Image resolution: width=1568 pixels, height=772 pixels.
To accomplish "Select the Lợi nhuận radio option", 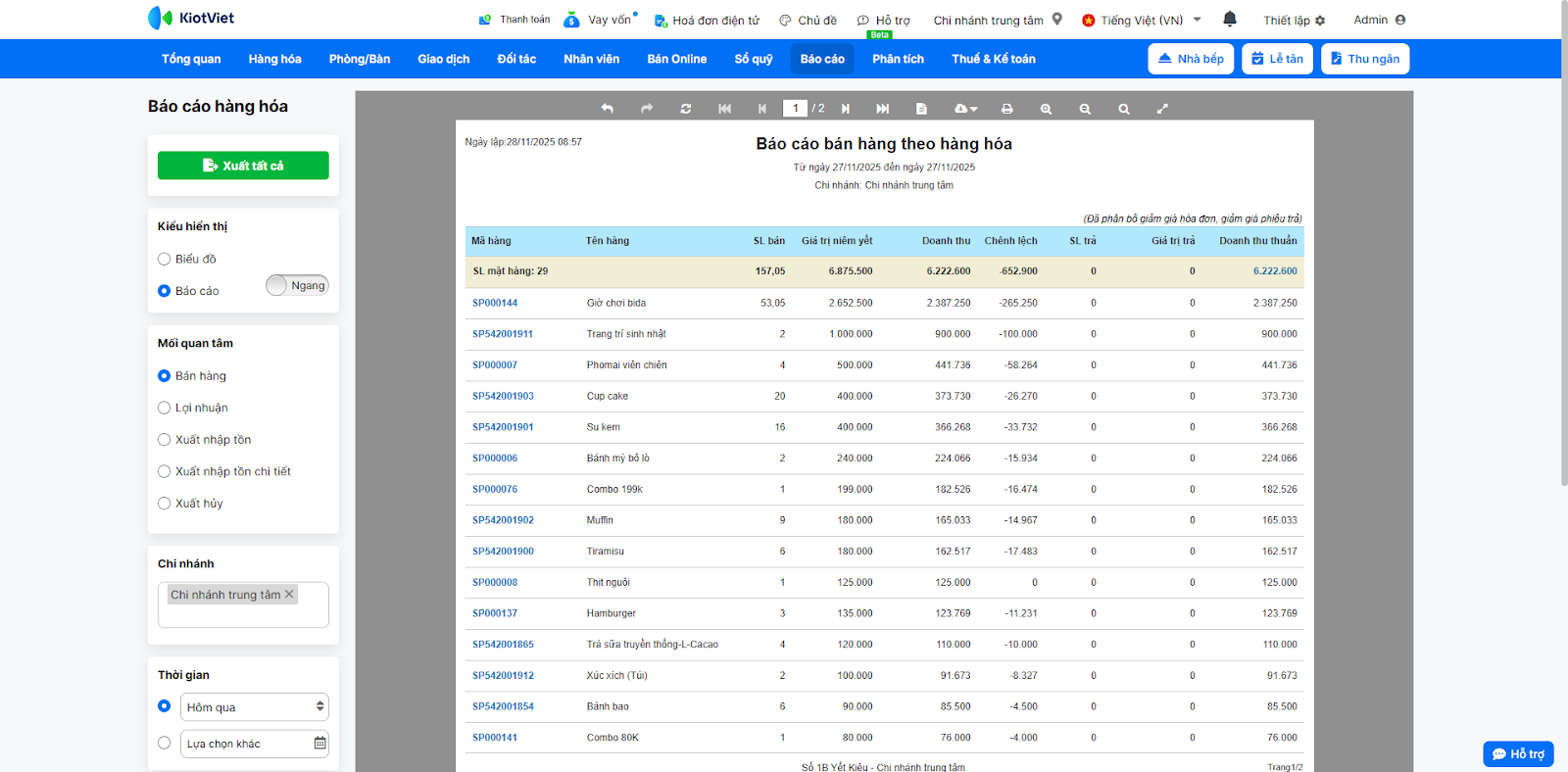I will click(165, 409).
